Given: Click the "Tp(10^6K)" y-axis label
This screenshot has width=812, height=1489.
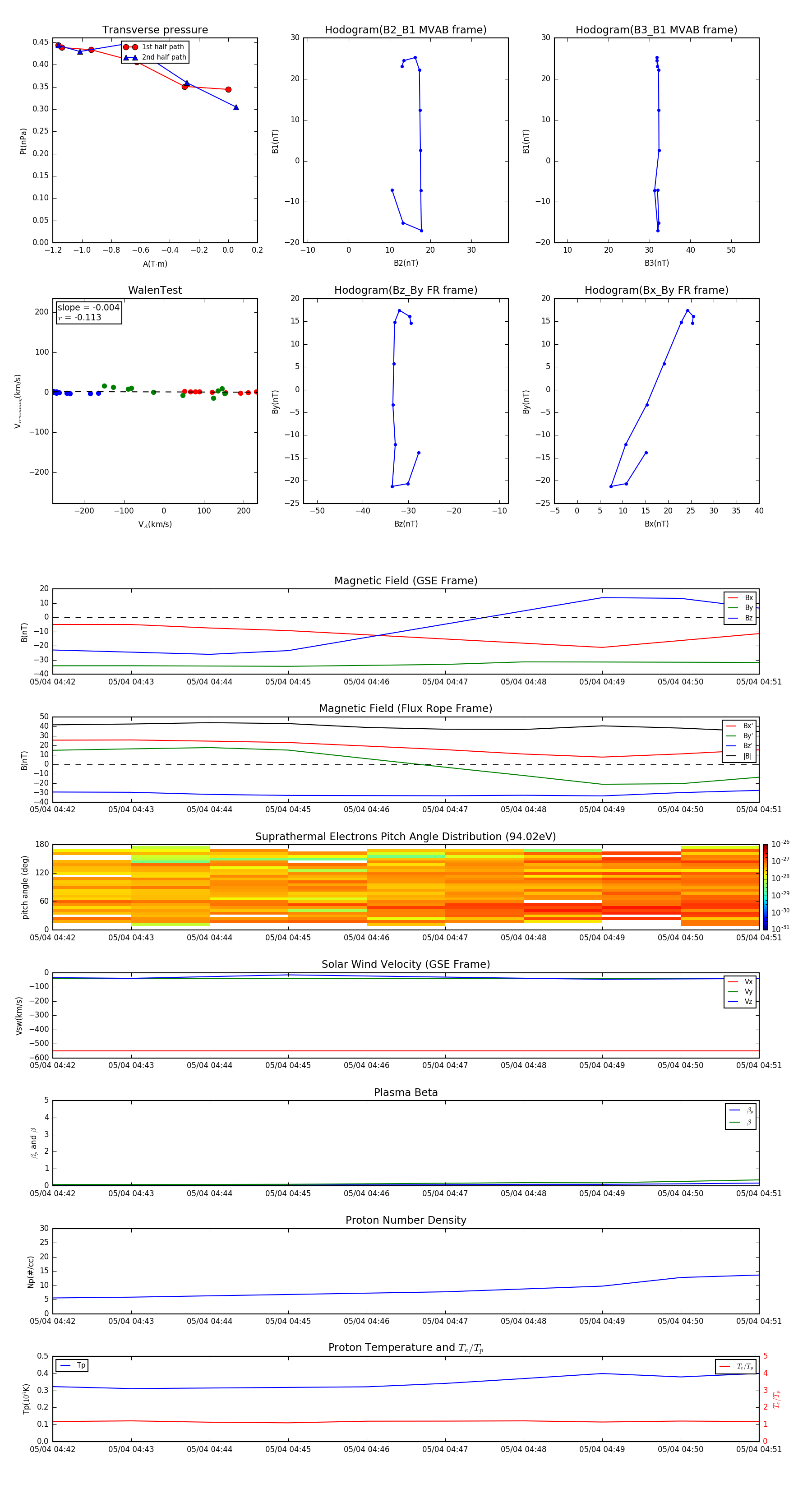Looking at the screenshot, I should point(26,1399).
